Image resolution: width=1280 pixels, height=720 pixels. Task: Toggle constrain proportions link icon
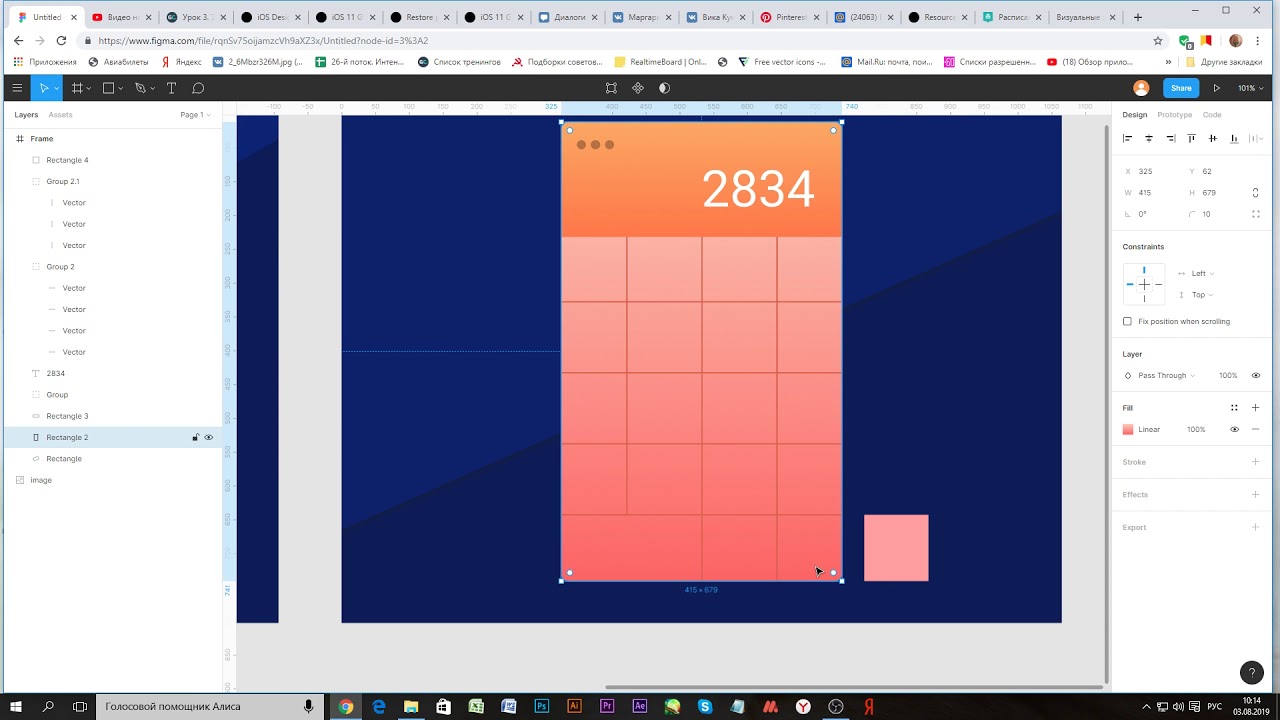[1255, 192]
